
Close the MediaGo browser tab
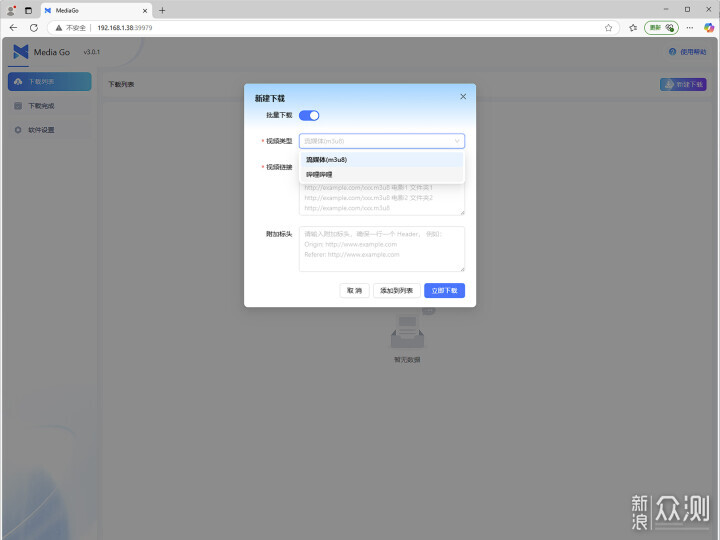click(x=145, y=10)
